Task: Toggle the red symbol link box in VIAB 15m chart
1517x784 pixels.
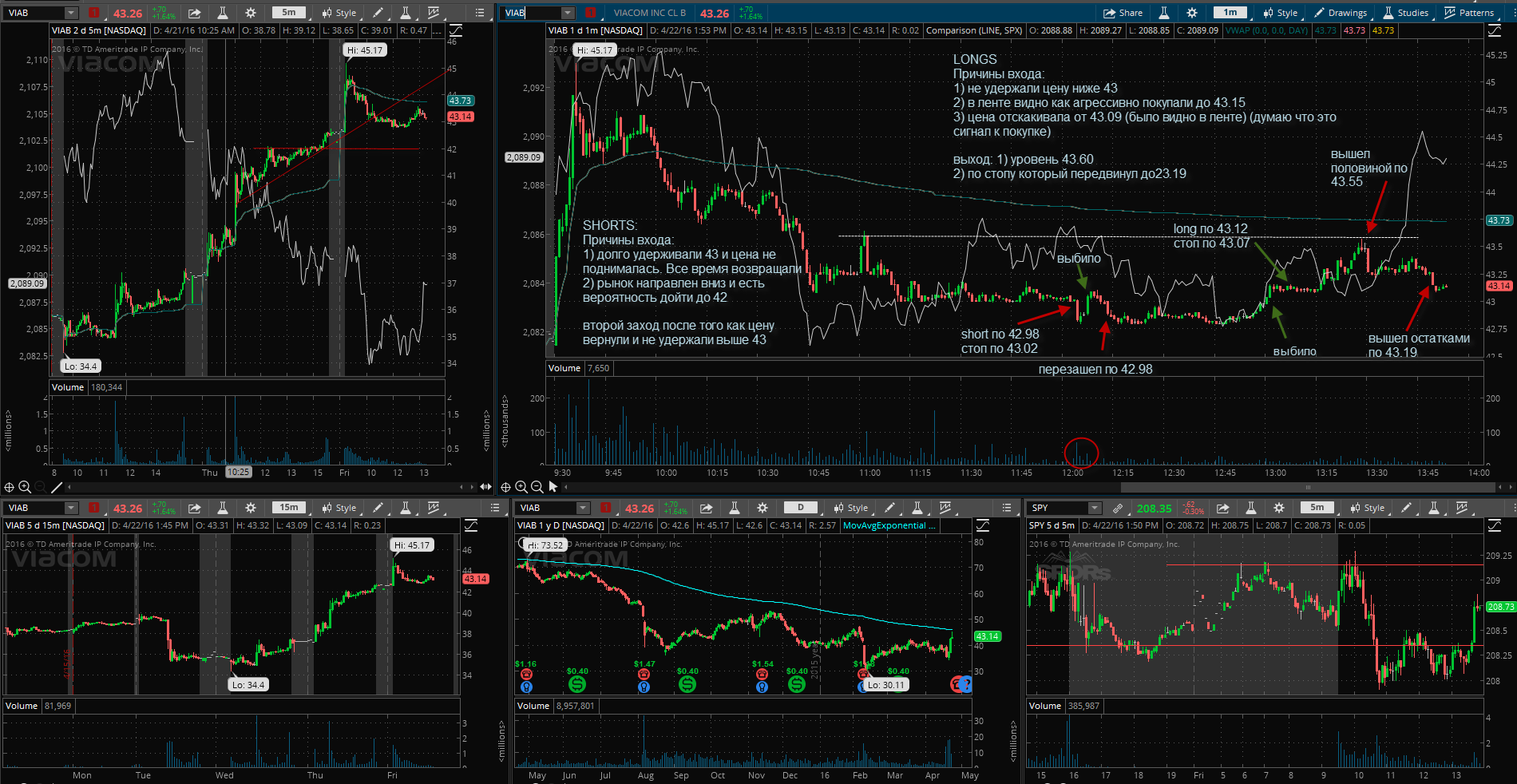Action: coord(93,508)
